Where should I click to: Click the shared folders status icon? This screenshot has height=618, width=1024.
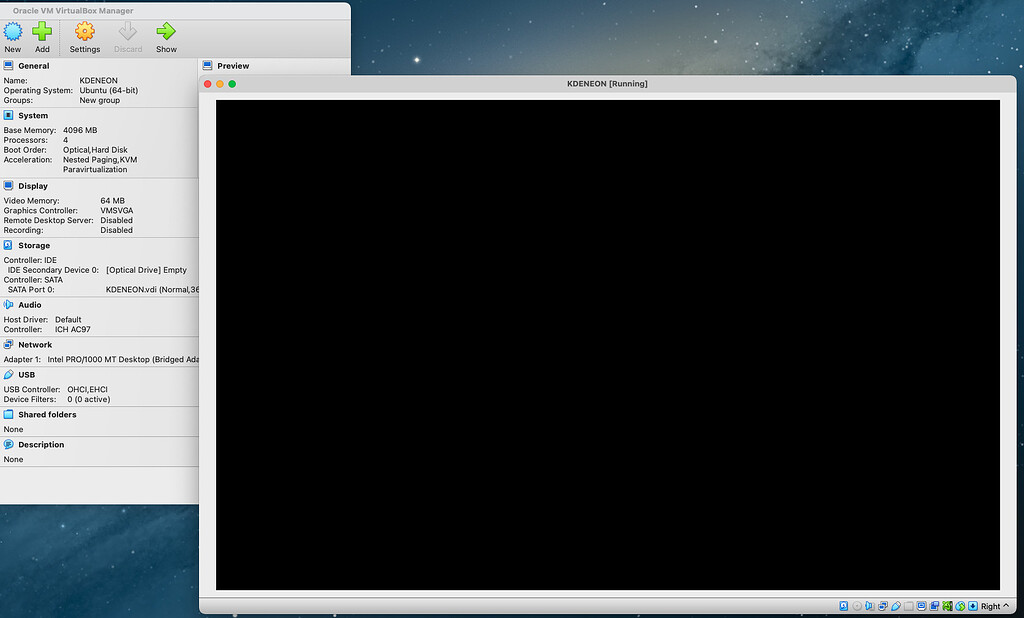[x=911, y=606]
